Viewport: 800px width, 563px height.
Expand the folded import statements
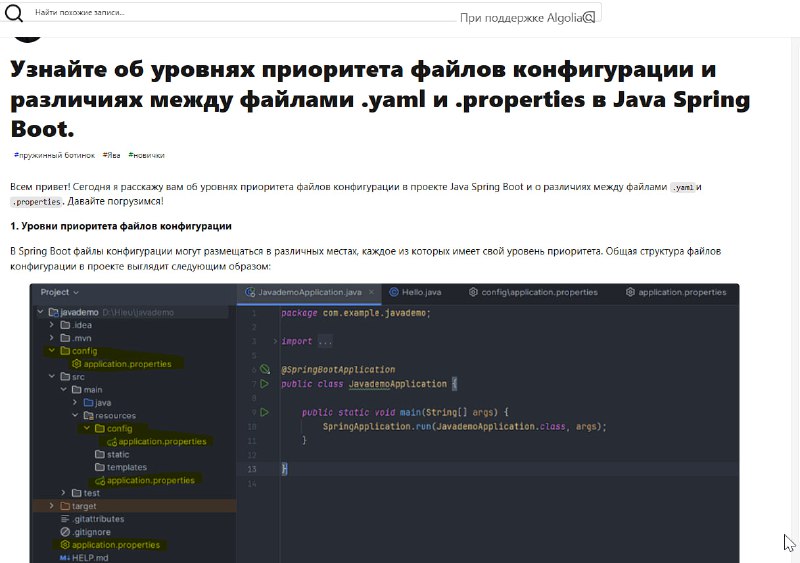point(276,341)
